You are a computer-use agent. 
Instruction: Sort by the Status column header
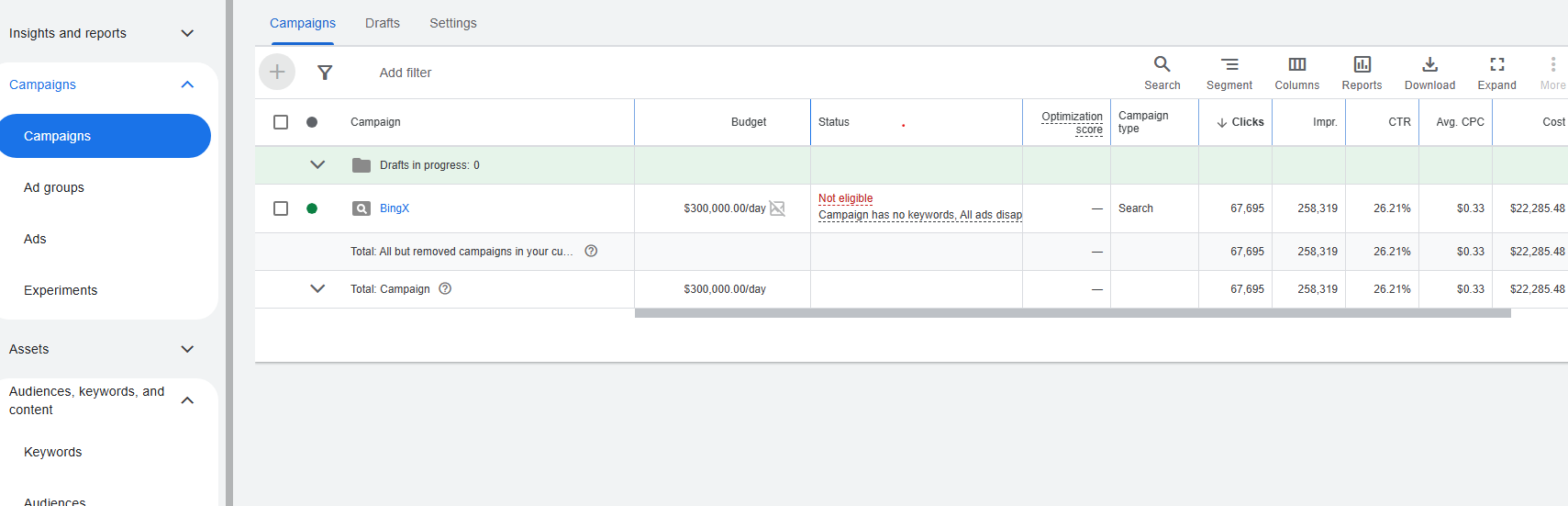pos(834,122)
